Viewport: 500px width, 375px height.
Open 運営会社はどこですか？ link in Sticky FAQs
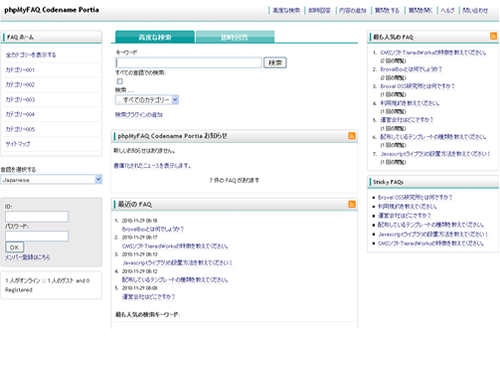404,216
